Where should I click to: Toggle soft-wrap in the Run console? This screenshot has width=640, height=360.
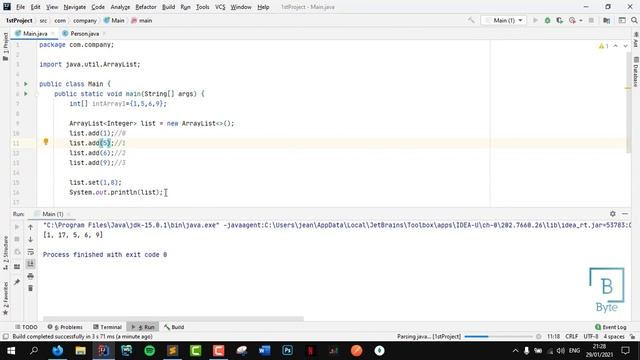pyautogui.click(x=30, y=251)
